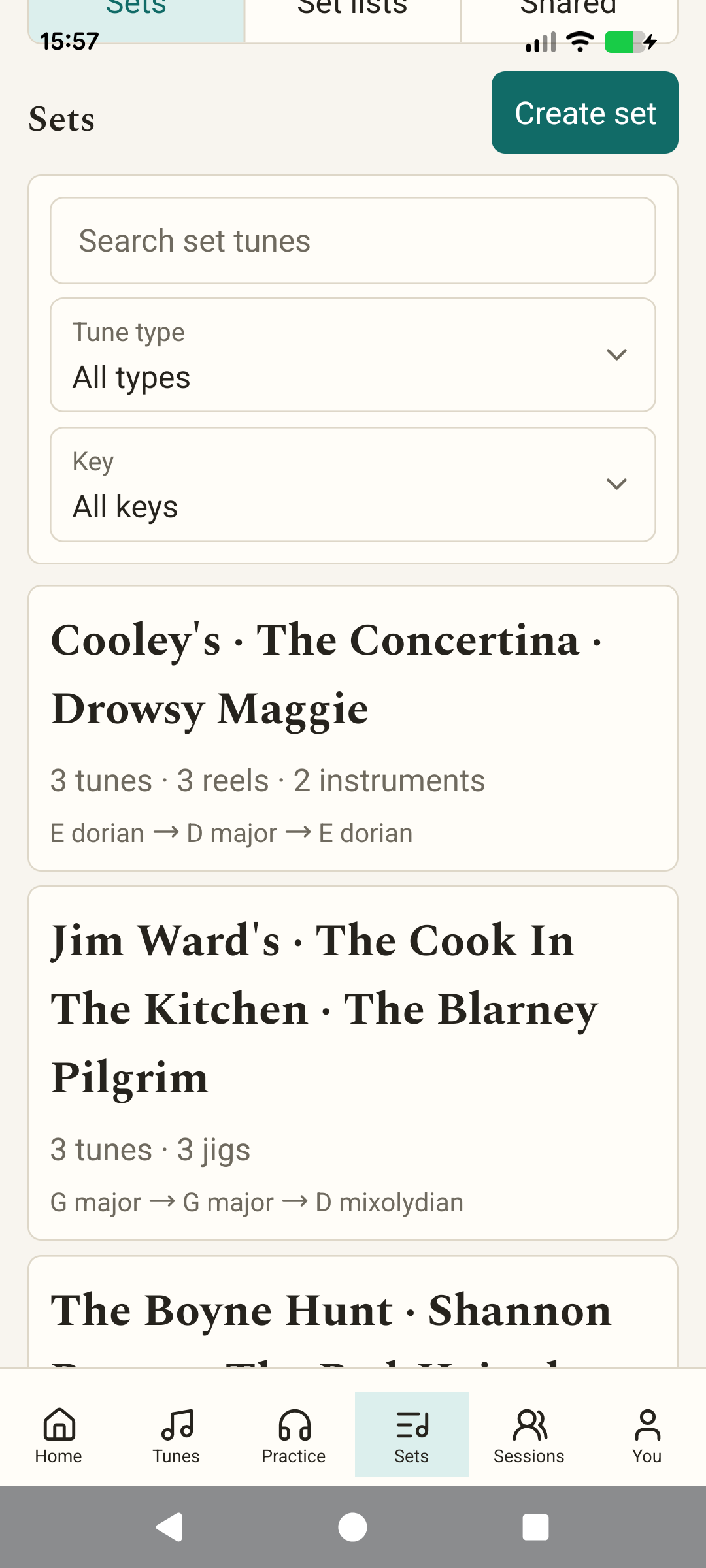Screen dimensions: 706x1568
Task: Click the chevron beside All types
Action: pos(616,355)
